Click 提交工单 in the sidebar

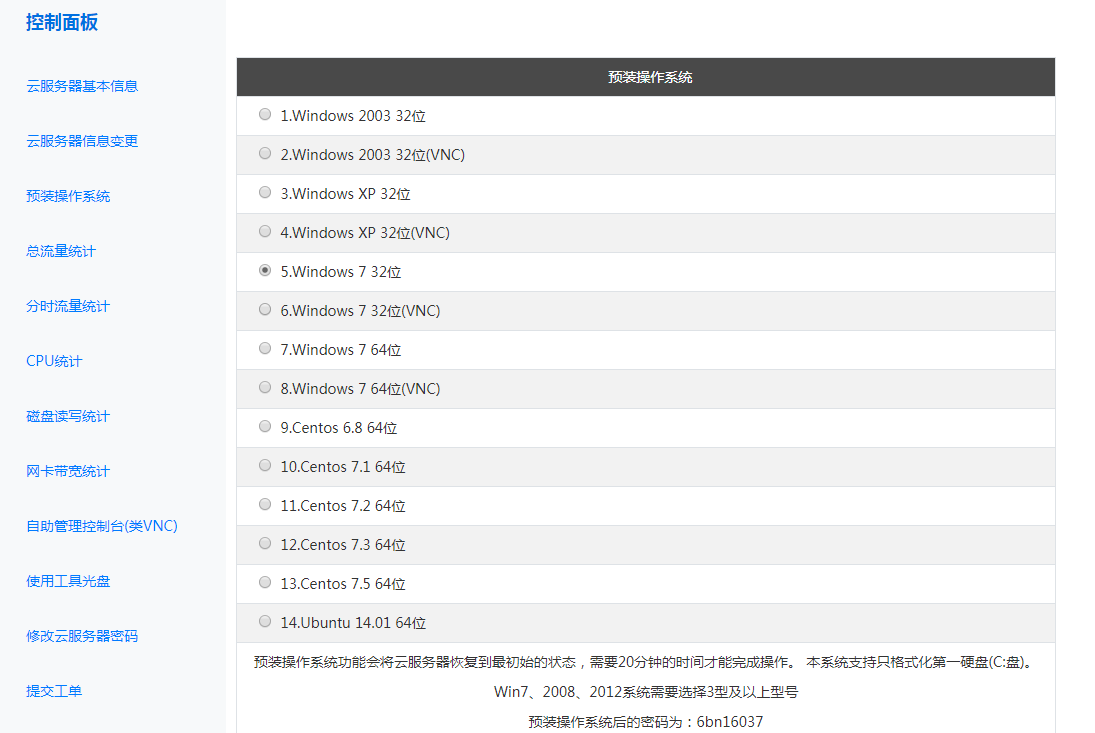tap(54, 691)
